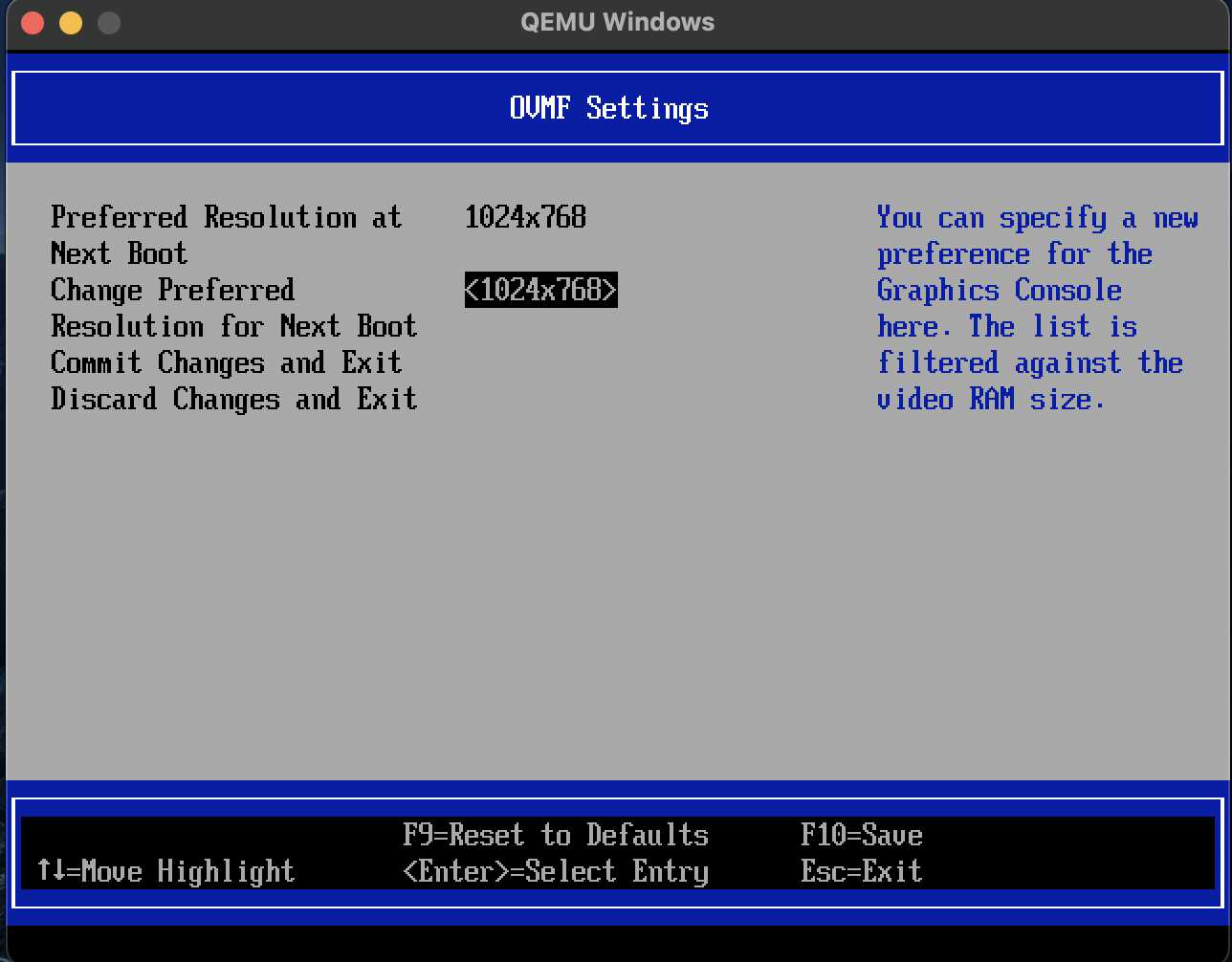Click the Move Highlight arrows hint
Image resolution: width=1232 pixels, height=962 pixels.
tap(165, 871)
